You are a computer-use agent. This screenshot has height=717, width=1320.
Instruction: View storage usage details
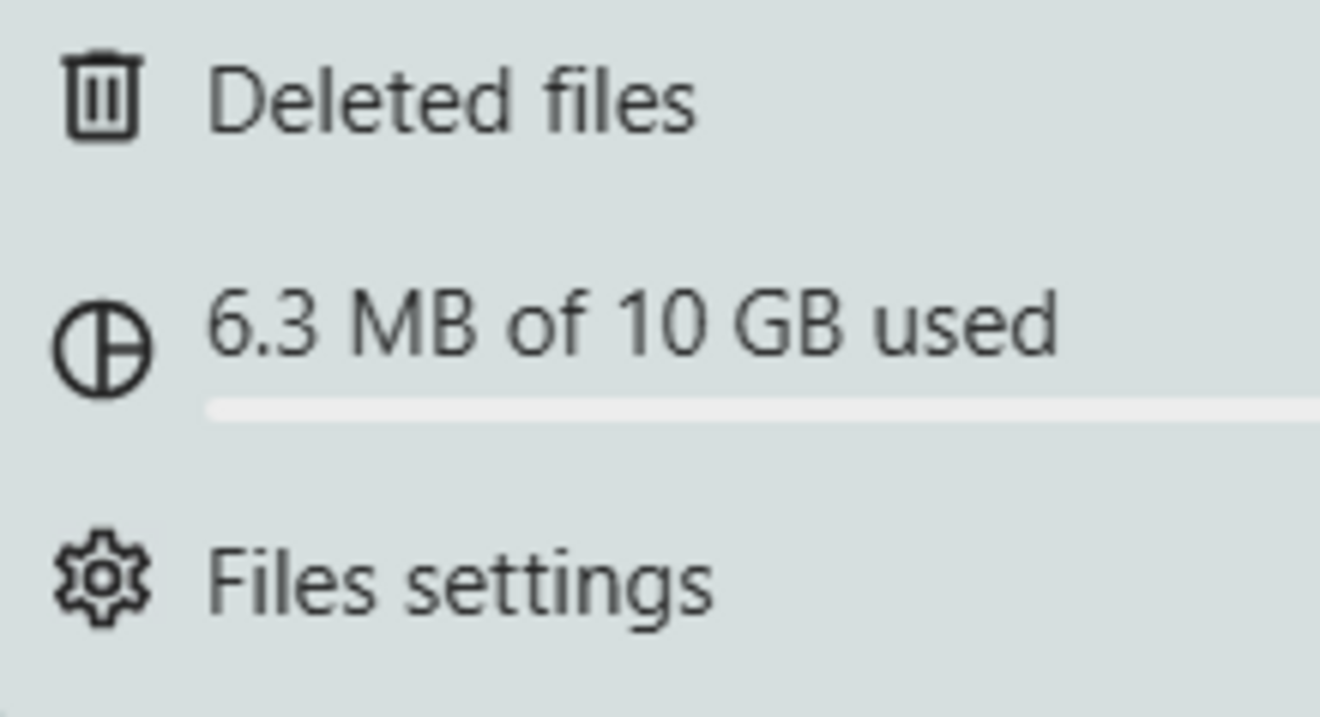pyautogui.click(x=631, y=324)
